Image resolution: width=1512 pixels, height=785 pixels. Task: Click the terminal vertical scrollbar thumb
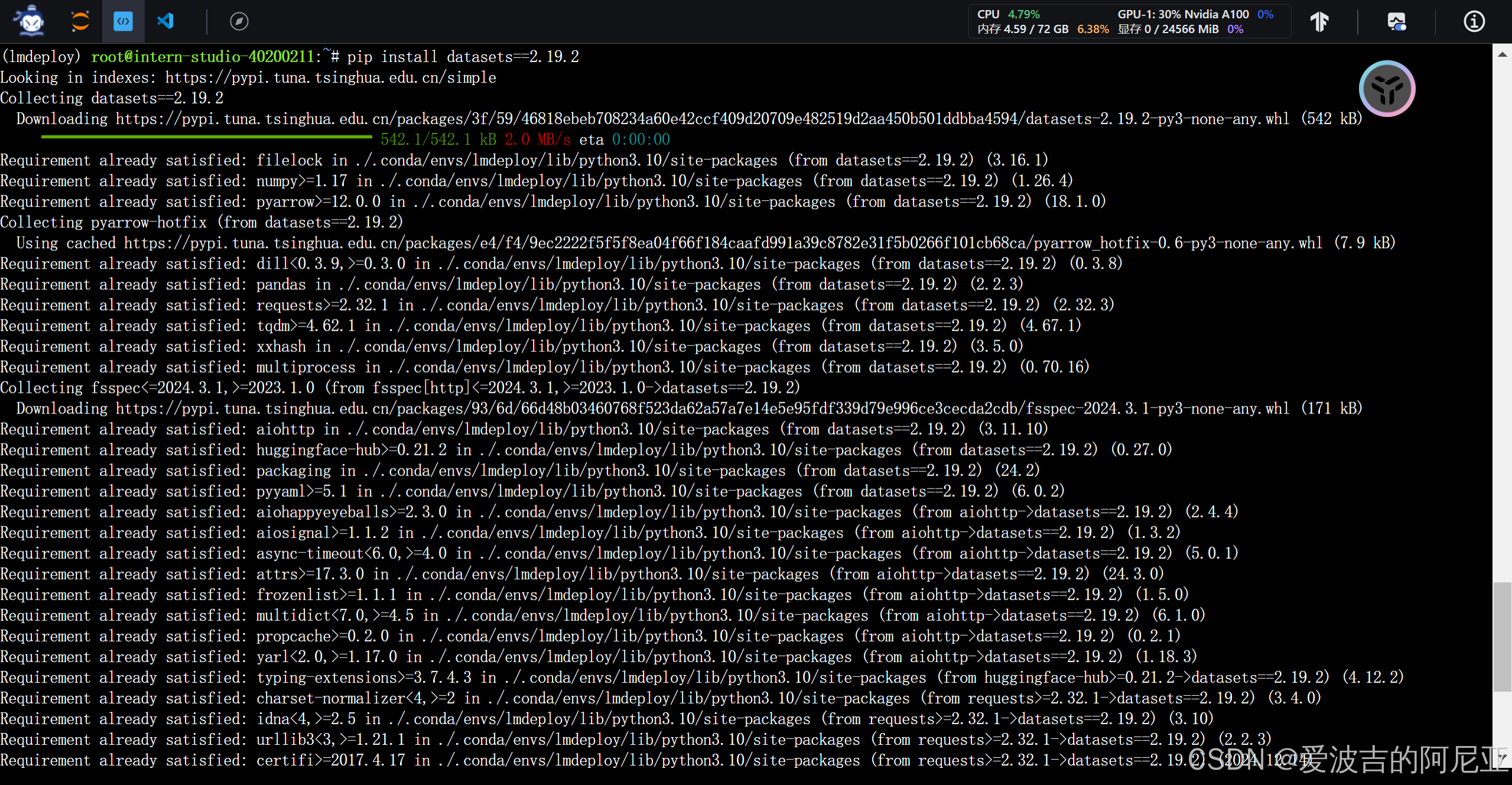(x=1502, y=636)
